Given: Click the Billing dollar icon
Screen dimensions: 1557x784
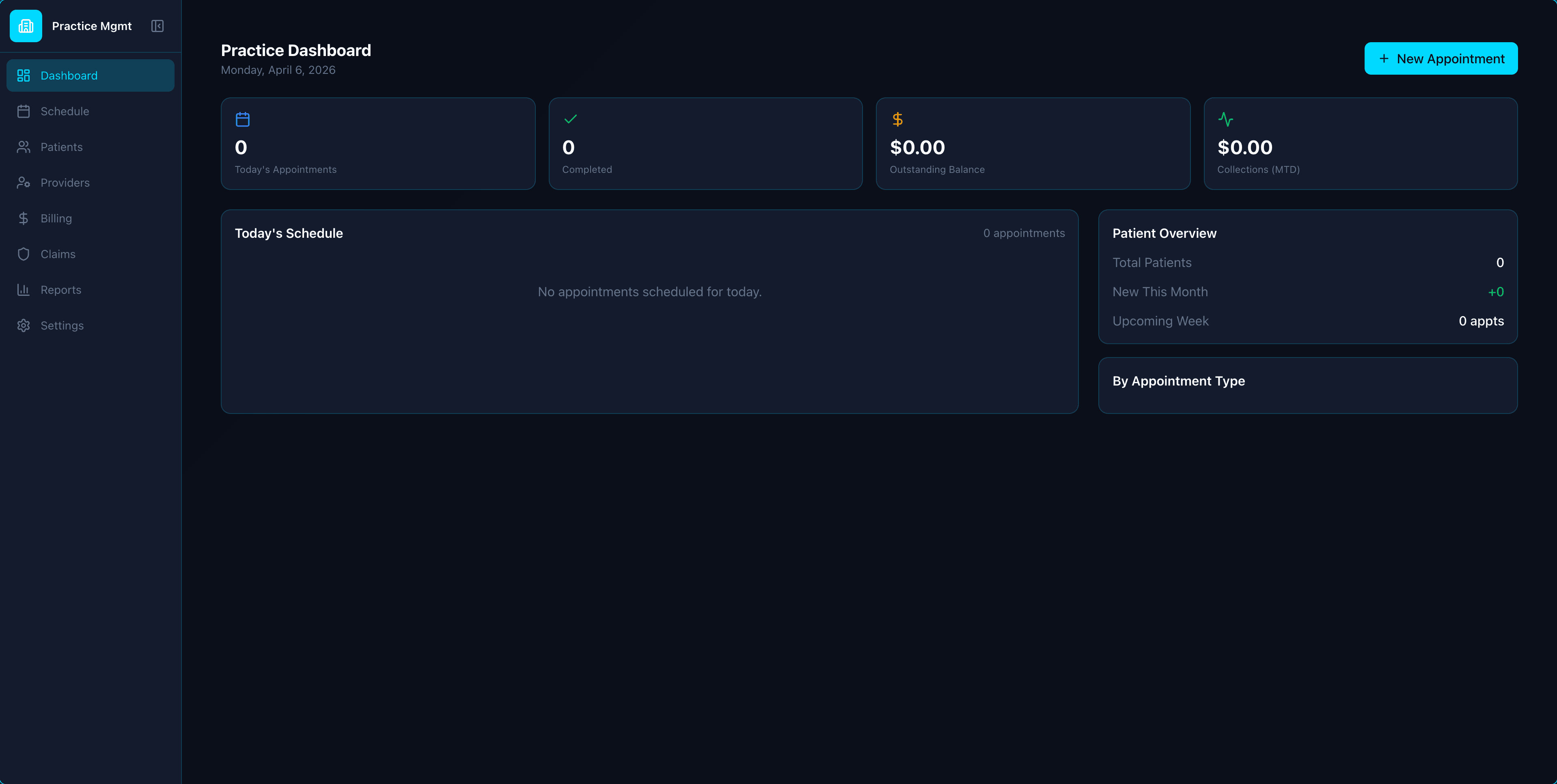Looking at the screenshot, I should pos(24,218).
